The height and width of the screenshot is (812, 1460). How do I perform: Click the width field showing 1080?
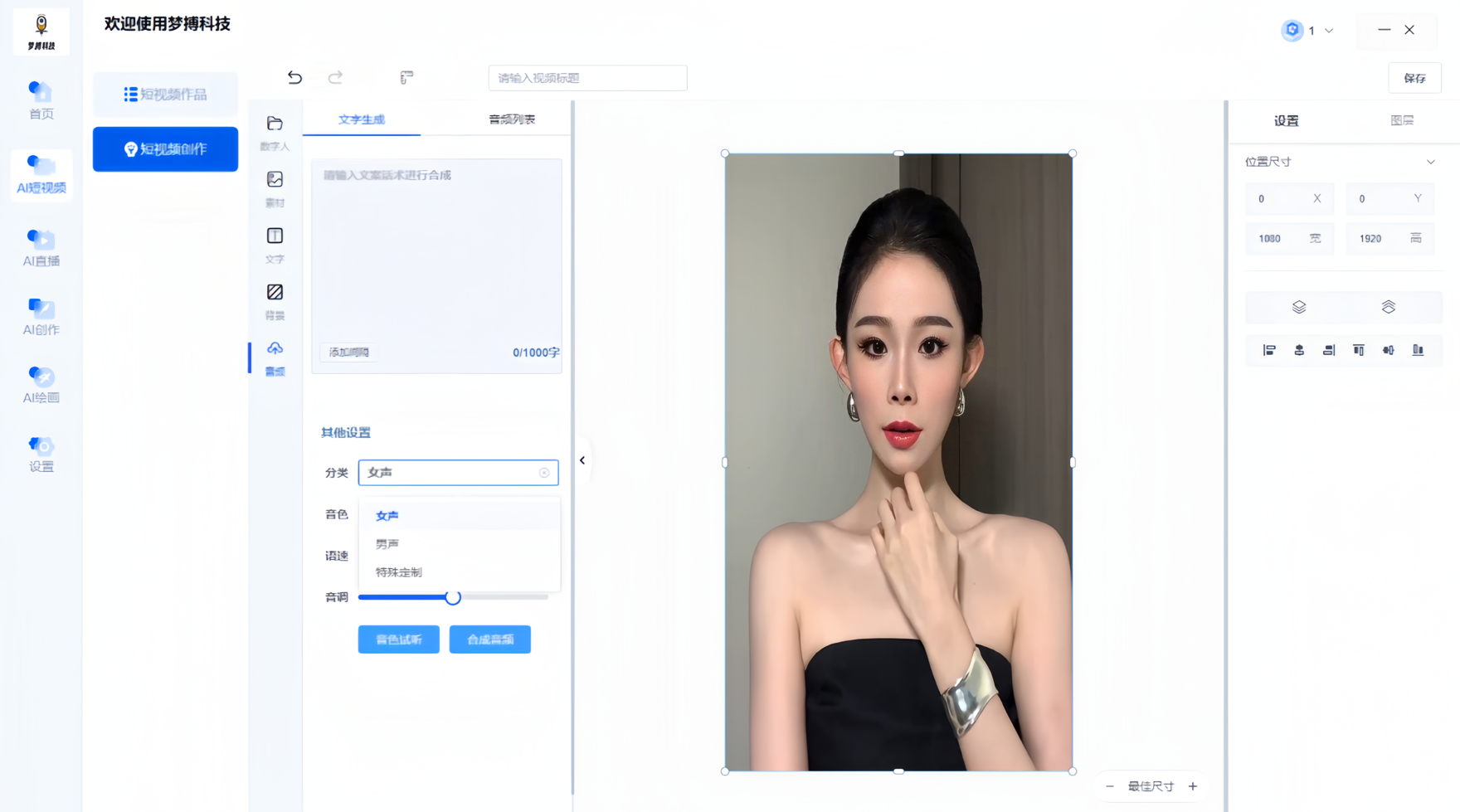1289,239
